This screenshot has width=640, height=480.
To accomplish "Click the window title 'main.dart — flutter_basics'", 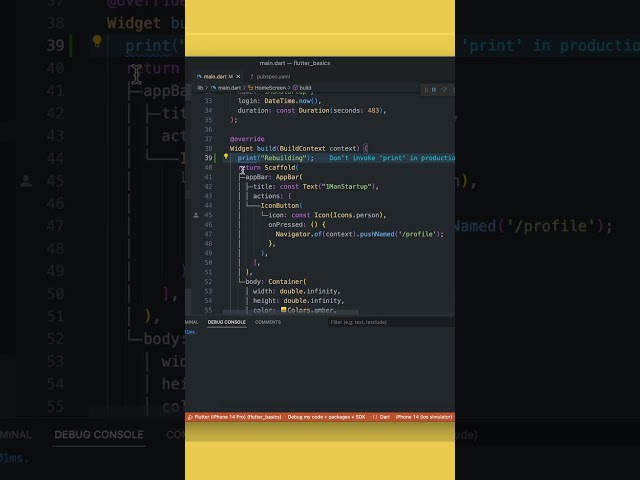I will (x=295, y=63).
